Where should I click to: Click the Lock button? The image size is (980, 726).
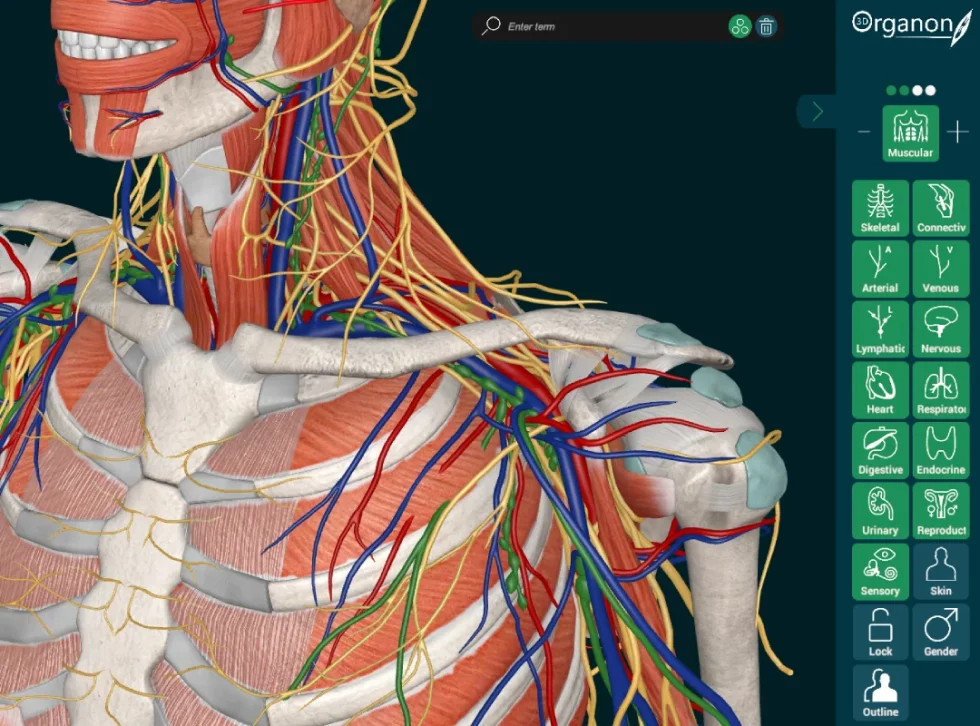tap(879, 631)
